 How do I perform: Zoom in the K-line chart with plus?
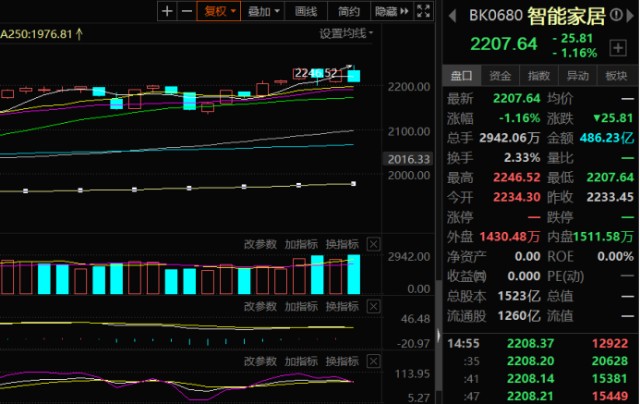point(166,11)
